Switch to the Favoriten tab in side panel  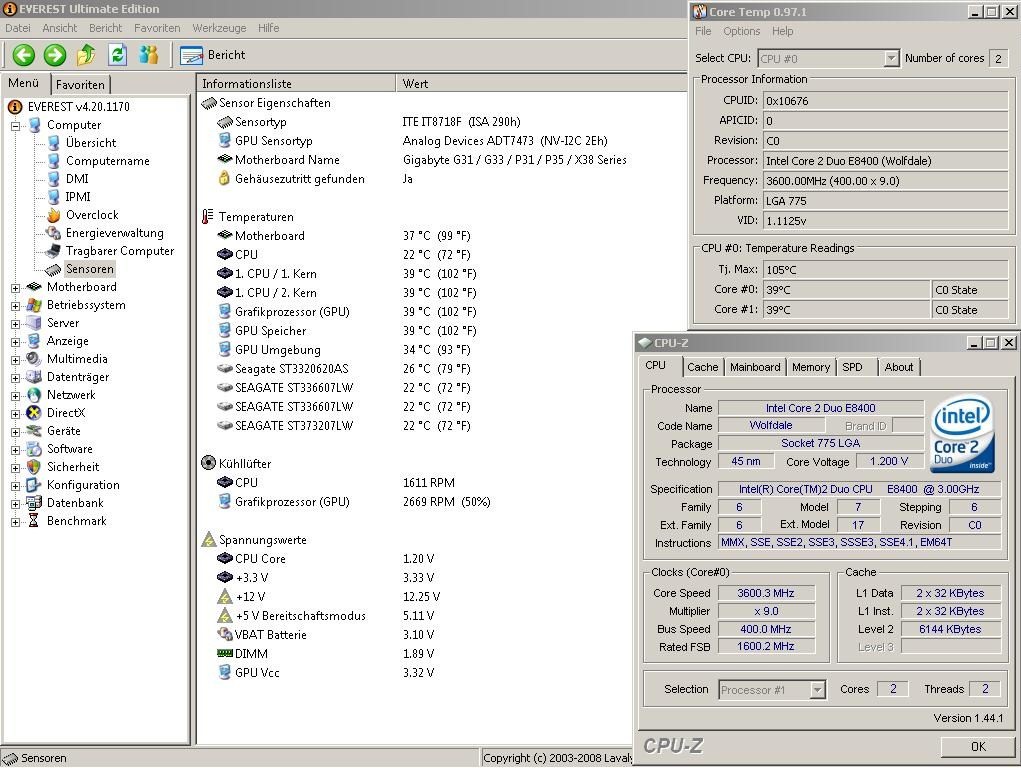coord(80,85)
